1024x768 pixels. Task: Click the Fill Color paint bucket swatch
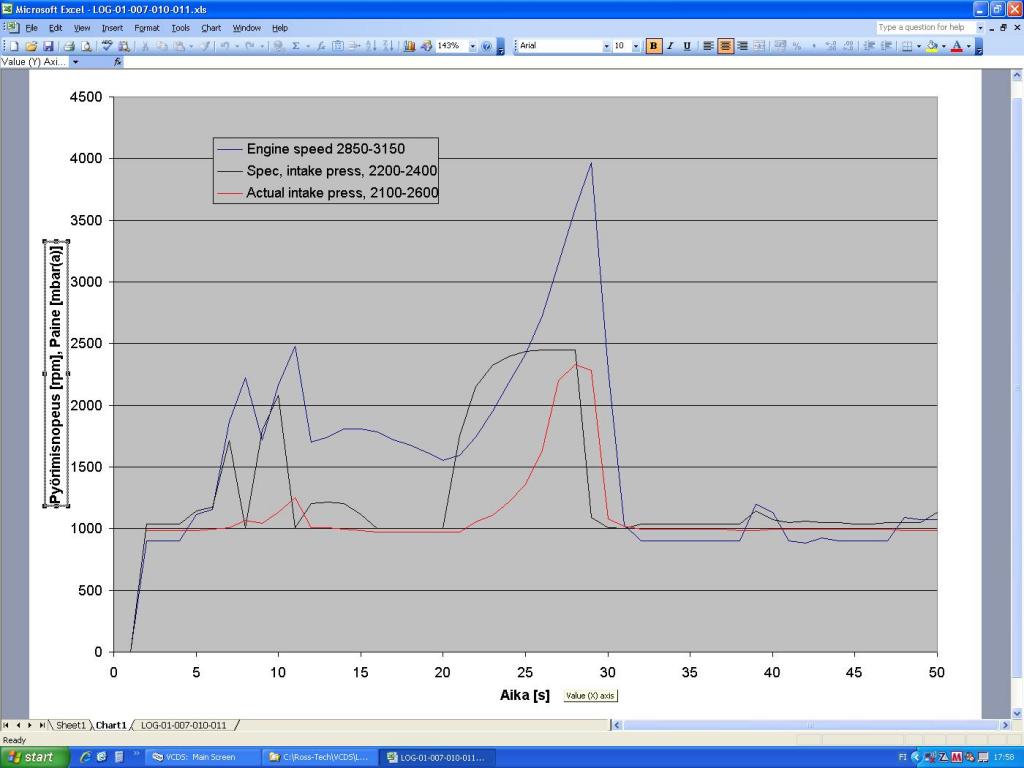(x=931, y=46)
